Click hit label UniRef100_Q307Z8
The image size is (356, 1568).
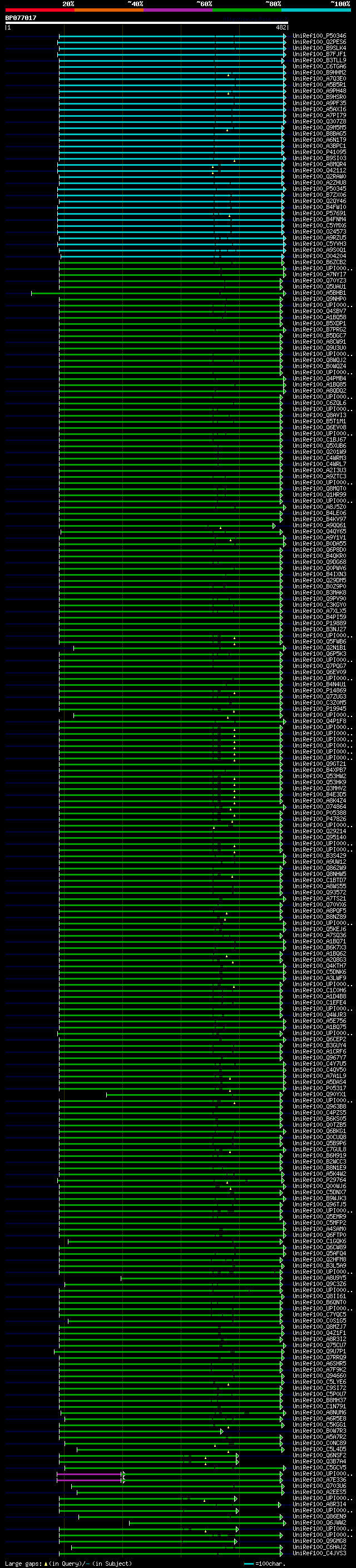click(x=319, y=122)
